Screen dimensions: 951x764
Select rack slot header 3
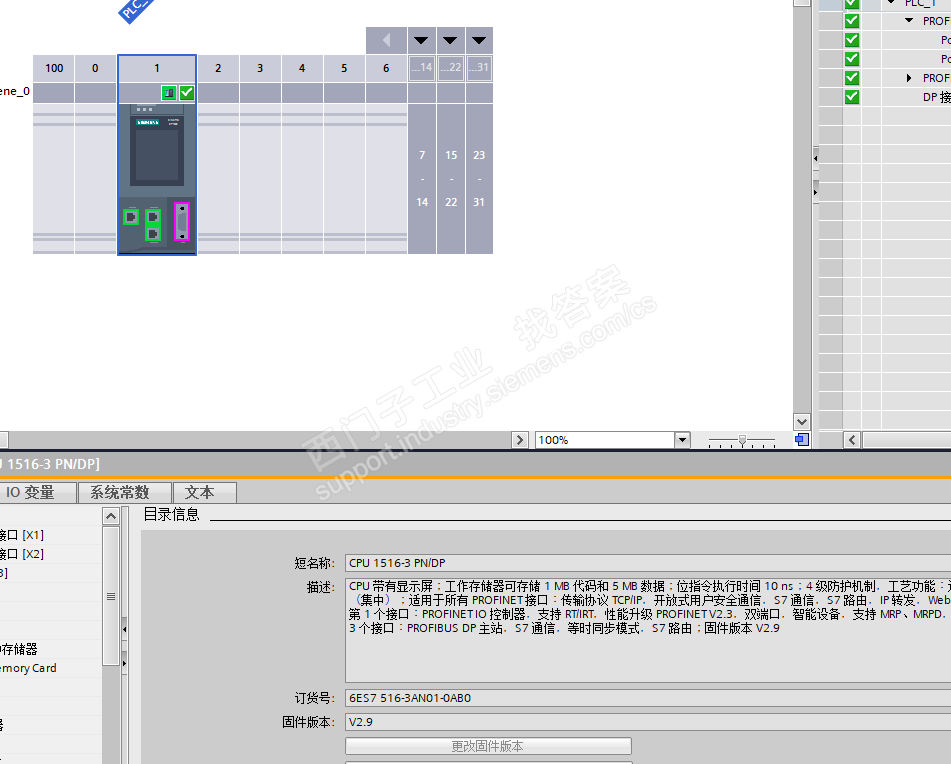[260, 69]
